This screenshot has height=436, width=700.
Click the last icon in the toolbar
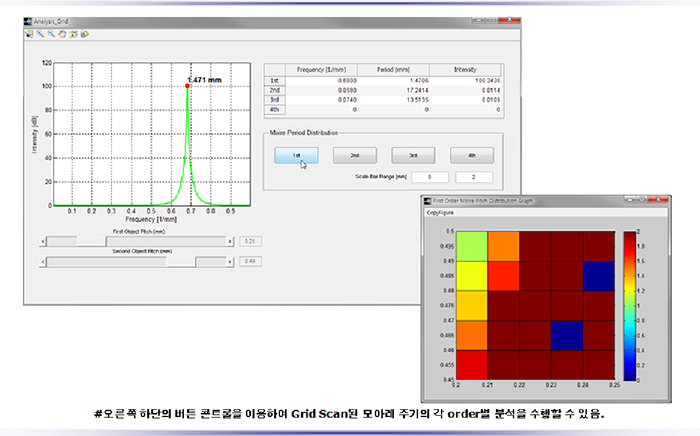[x=85, y=33]
